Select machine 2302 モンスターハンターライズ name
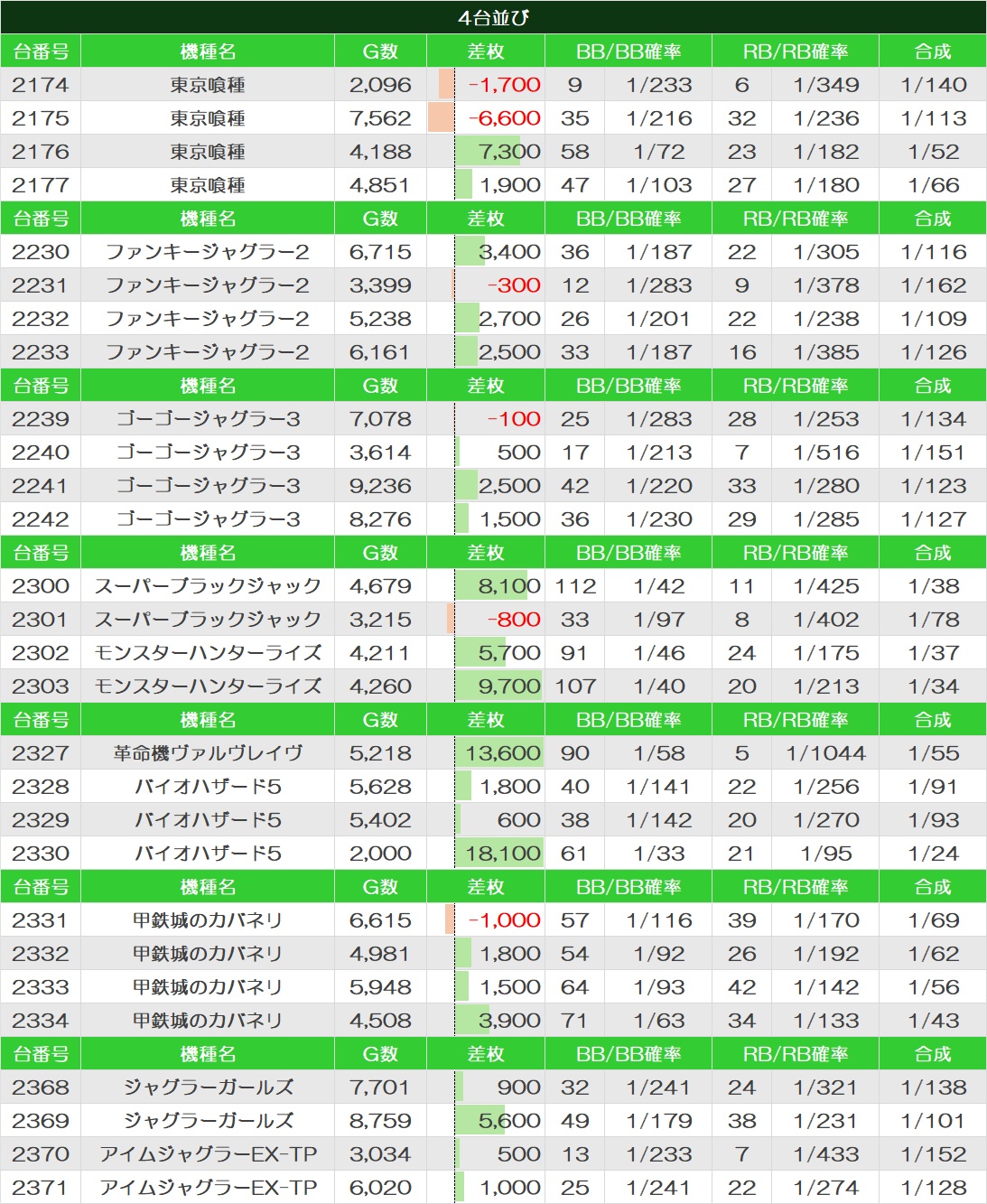The image size is (987, 1204). [208, 653]
